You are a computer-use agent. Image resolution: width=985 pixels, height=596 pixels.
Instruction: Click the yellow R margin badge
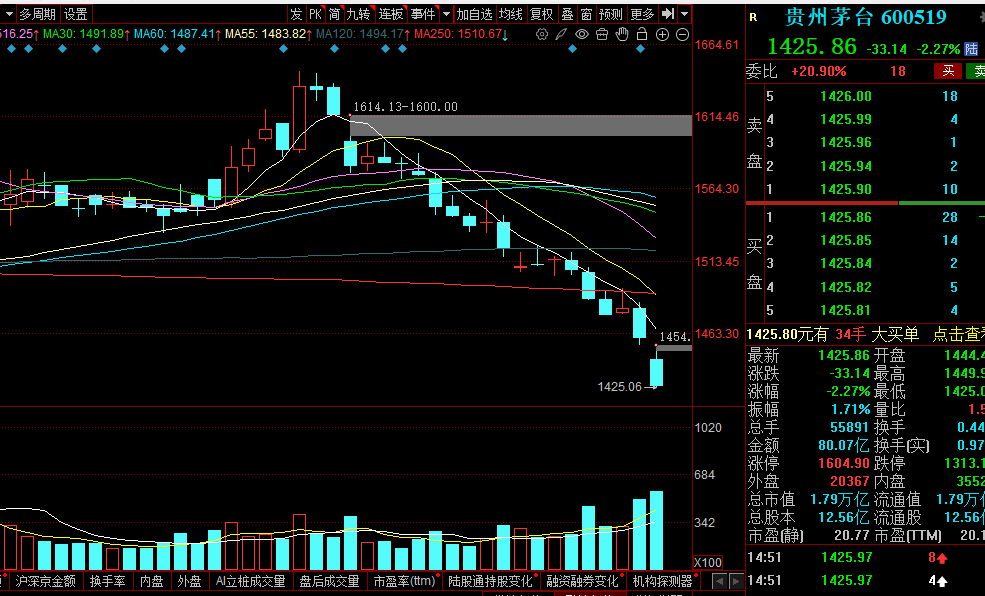tap(753, 18)
